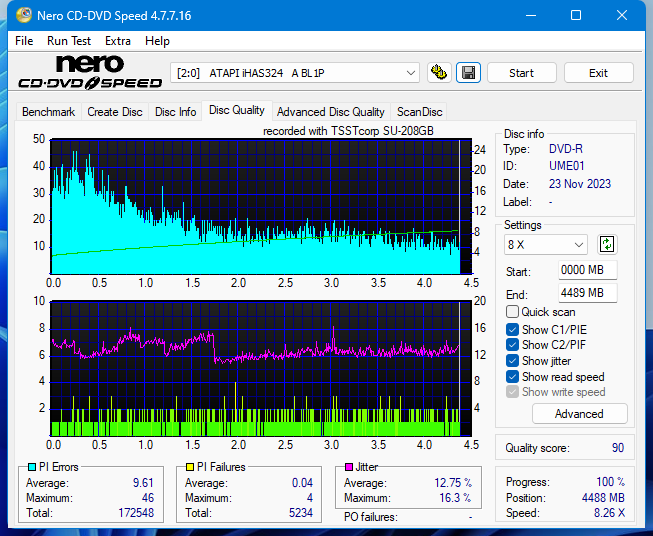Open the Help menu
653x536 pixels.
157,41
